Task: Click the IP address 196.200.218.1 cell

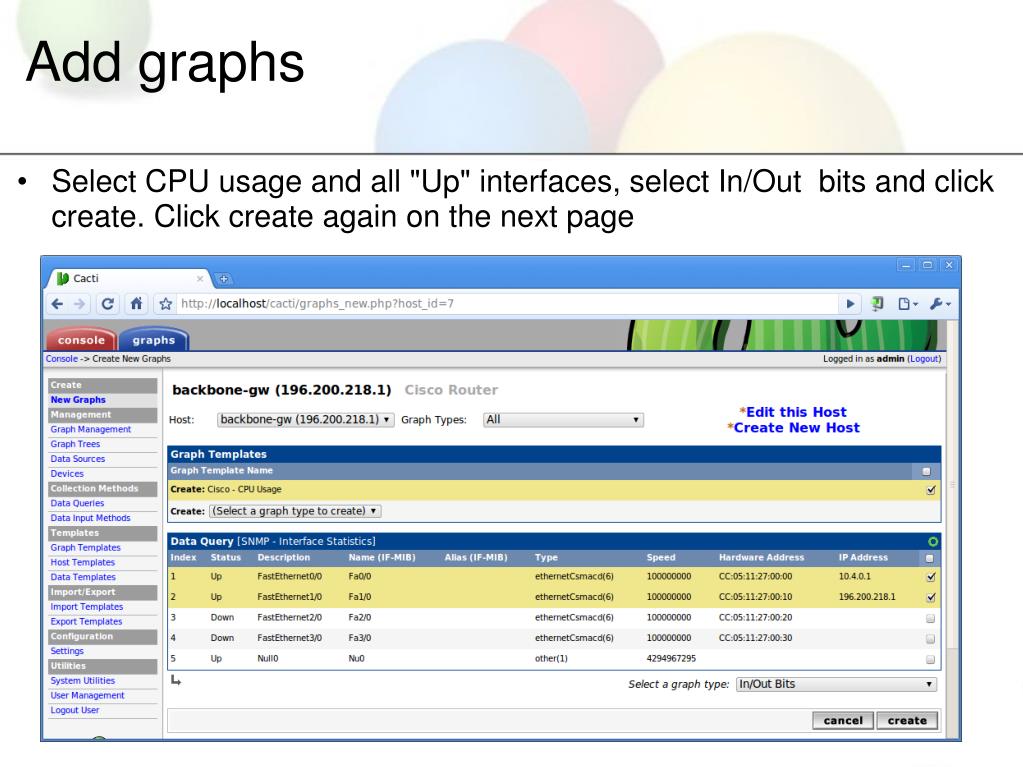Action: click(x=867, y=597)
